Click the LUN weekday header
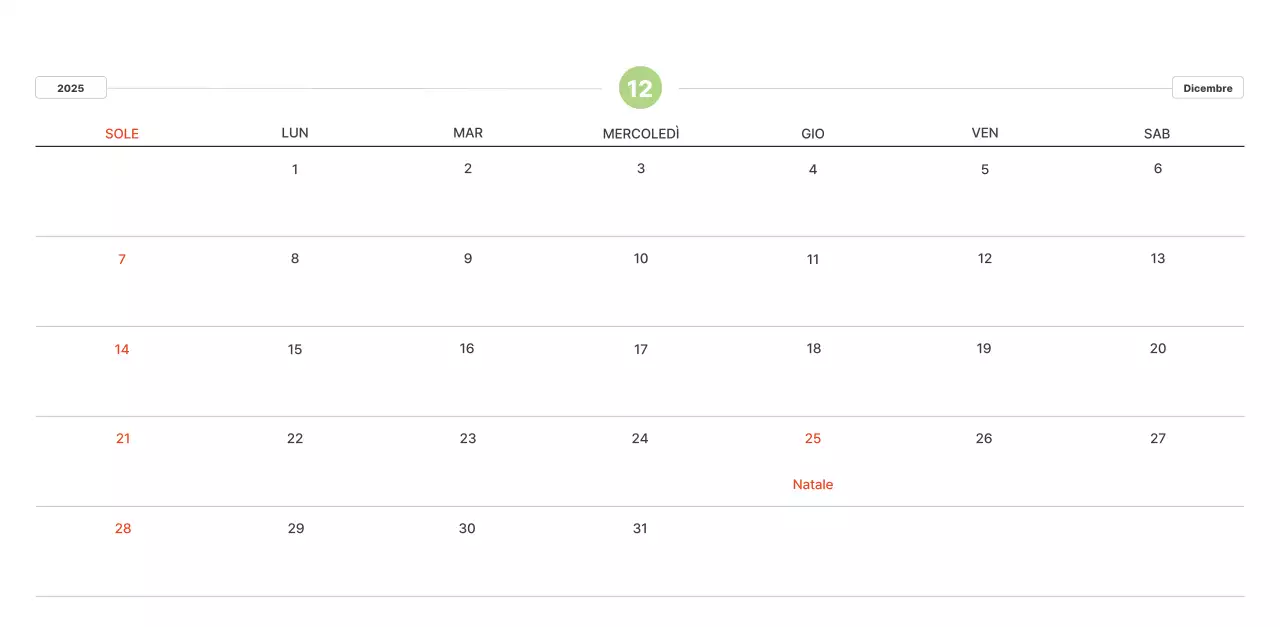Image resolution: width=1280 pixels, height=627 pixels. click(x=295, y=132)
